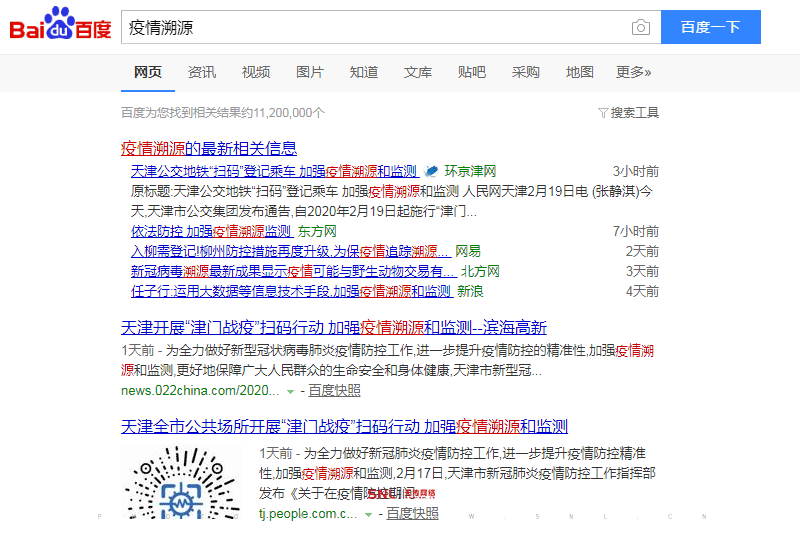This screenshot has height=533, width=800.
Task: Open 疫情溯源的最新相关信息 heading link
Action: [x=208, y=148]
